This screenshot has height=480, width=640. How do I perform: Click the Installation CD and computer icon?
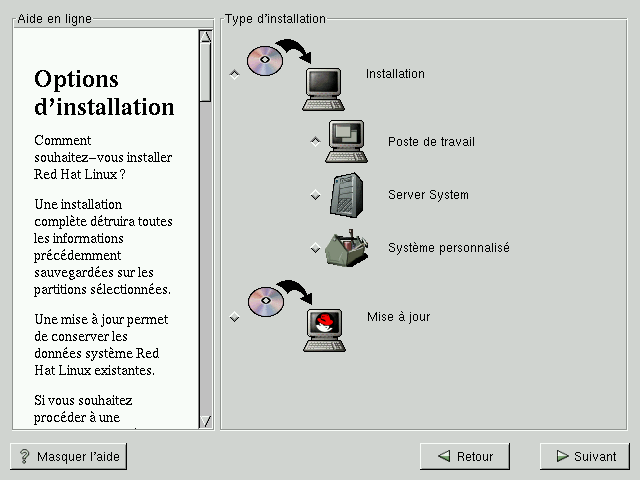tap(295, 74)
